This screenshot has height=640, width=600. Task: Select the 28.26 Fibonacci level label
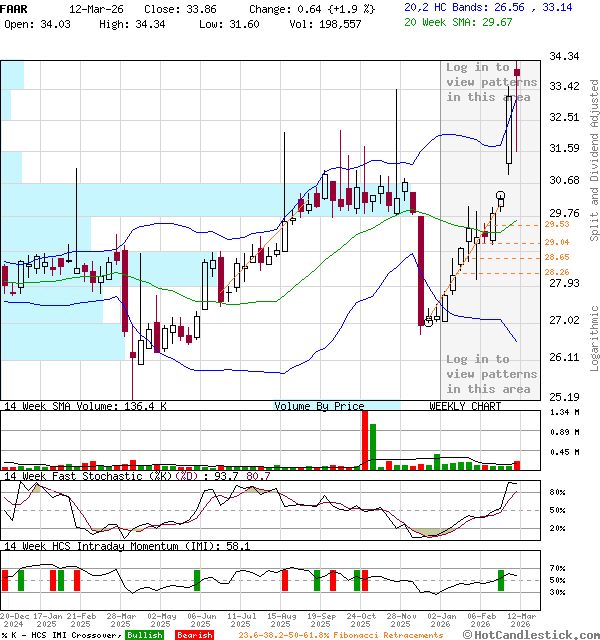pyautogui.click(x=557, y=272)
